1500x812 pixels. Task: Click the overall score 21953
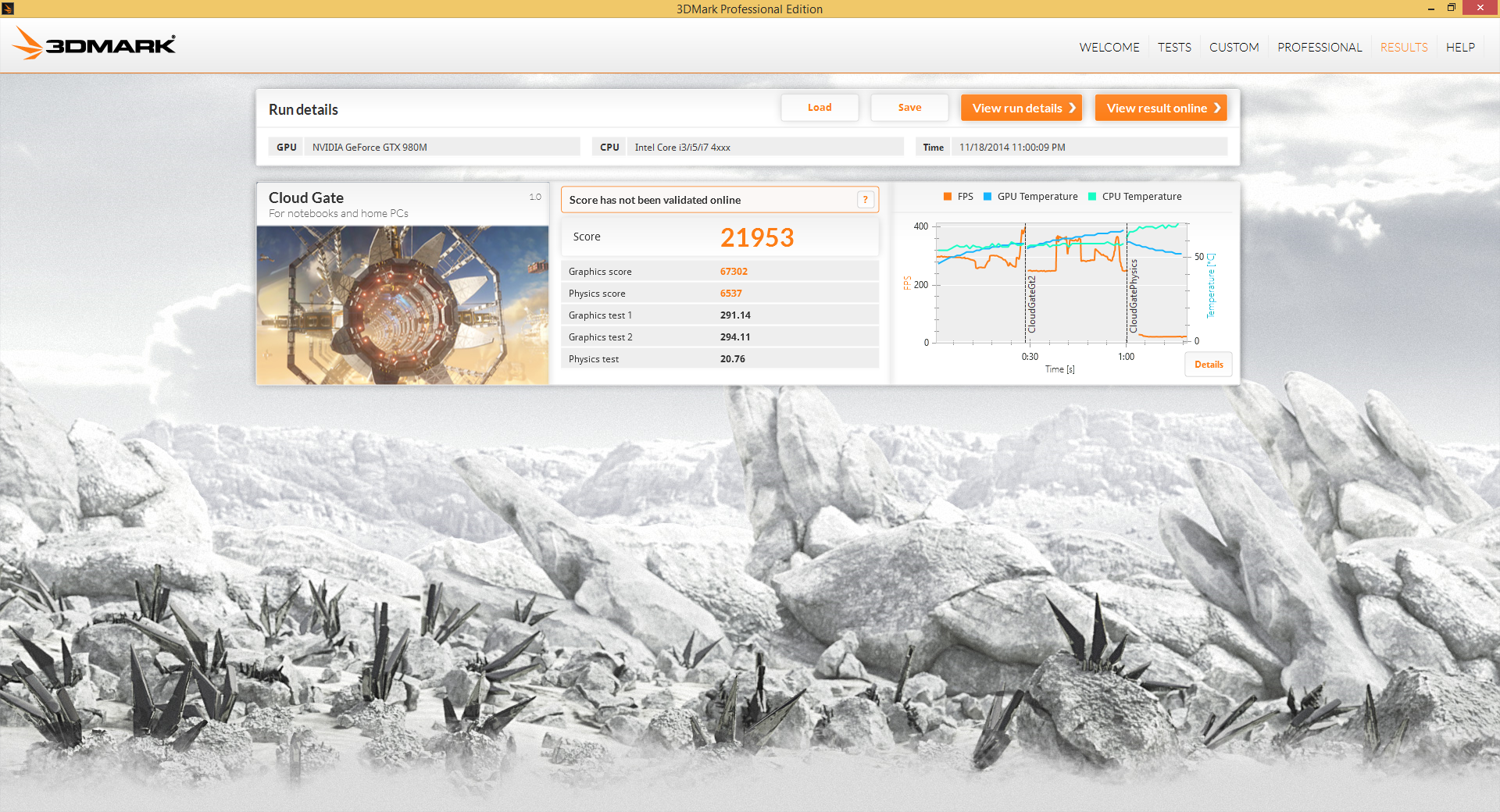click(757, 237)
